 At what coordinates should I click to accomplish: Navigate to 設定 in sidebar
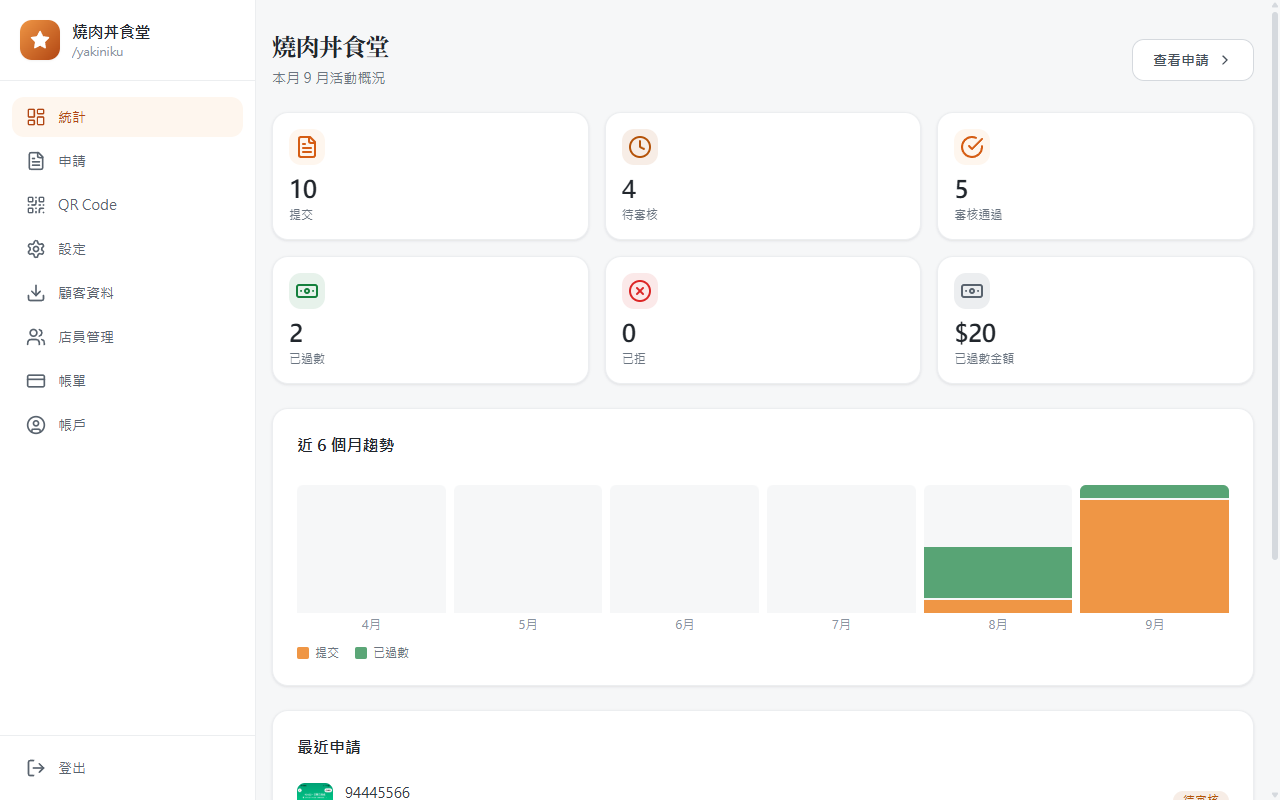pos(128,249)
